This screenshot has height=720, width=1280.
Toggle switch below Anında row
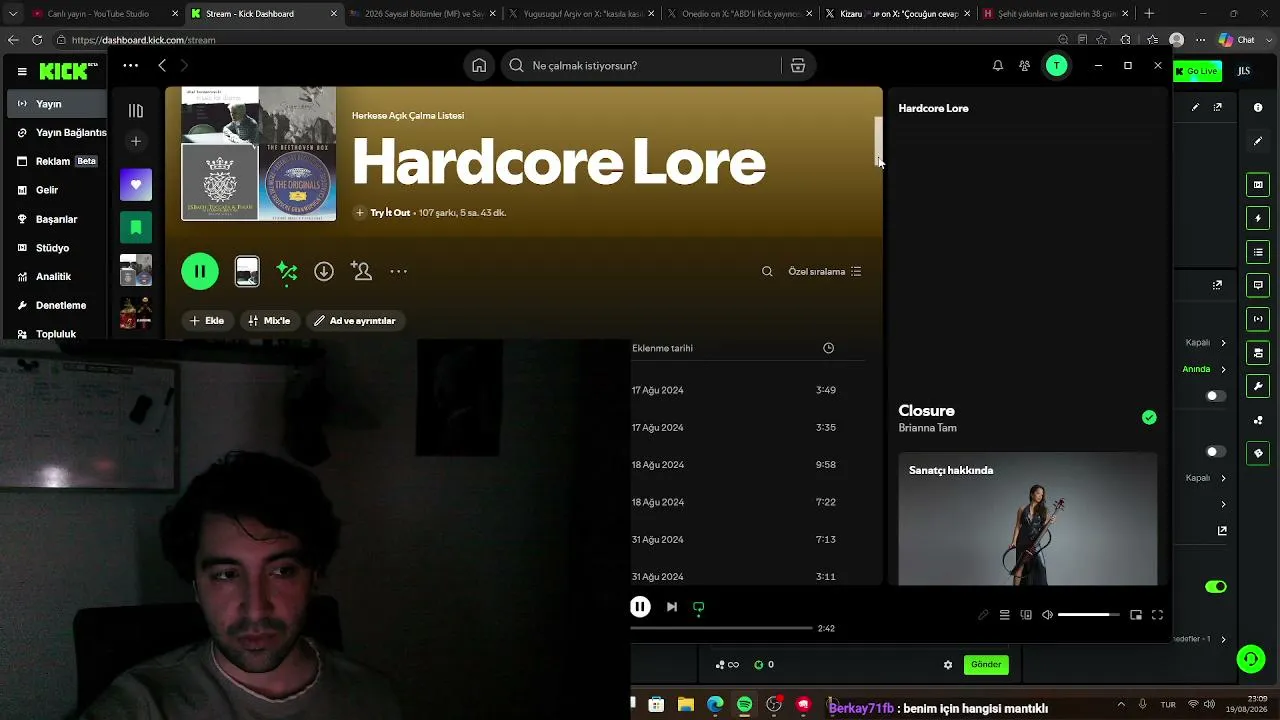tap(1216, 396)
